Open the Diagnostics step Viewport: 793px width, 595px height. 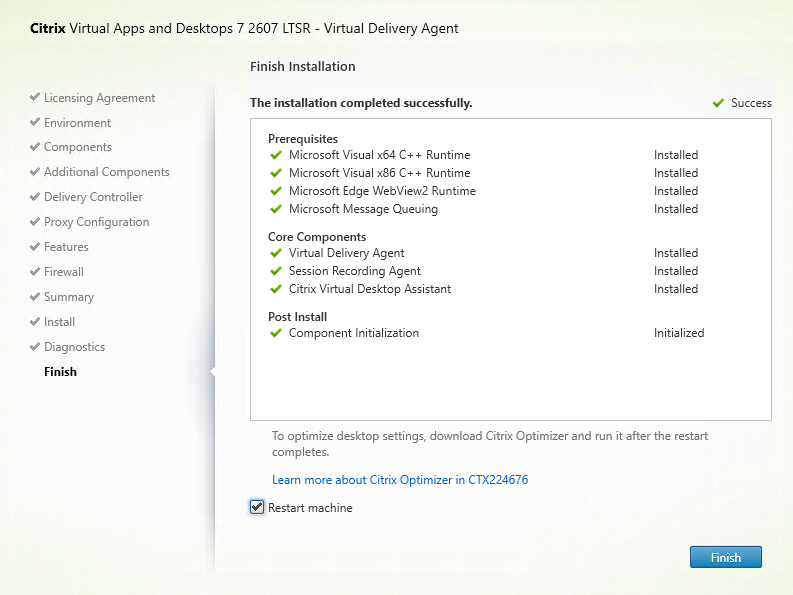[x=74, y=347]
